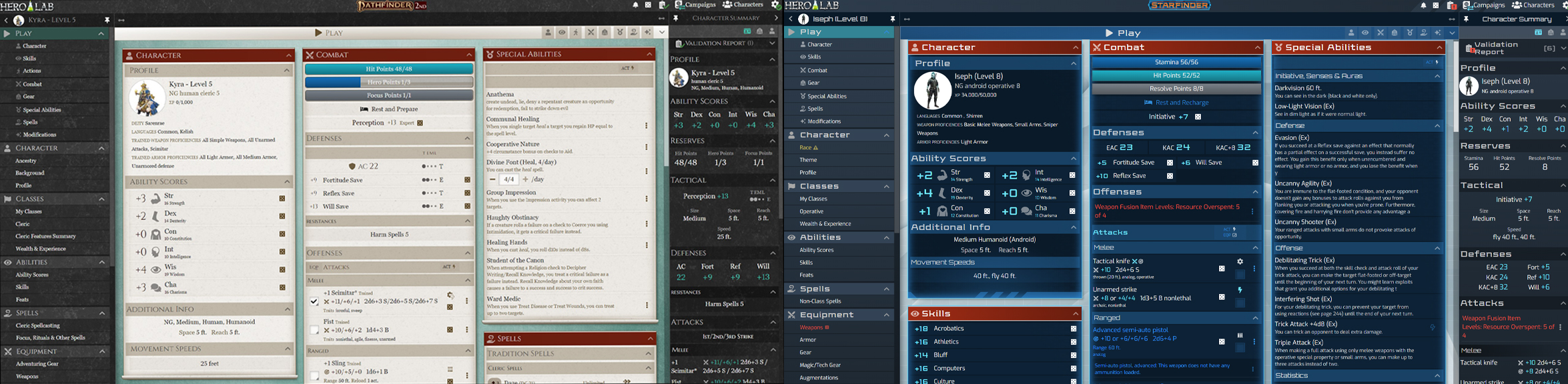This screenshot has width=1568, height=384.
Task: Open Actions in Pathfinder sidebar
Action: [x=32, y=71]
